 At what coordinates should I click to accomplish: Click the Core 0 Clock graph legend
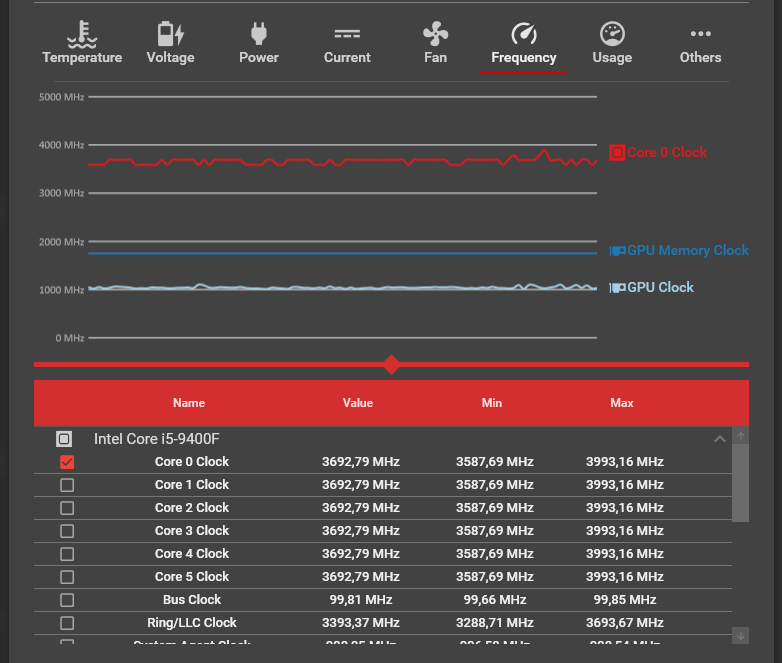pyautogui.click(x=658, y=152)
